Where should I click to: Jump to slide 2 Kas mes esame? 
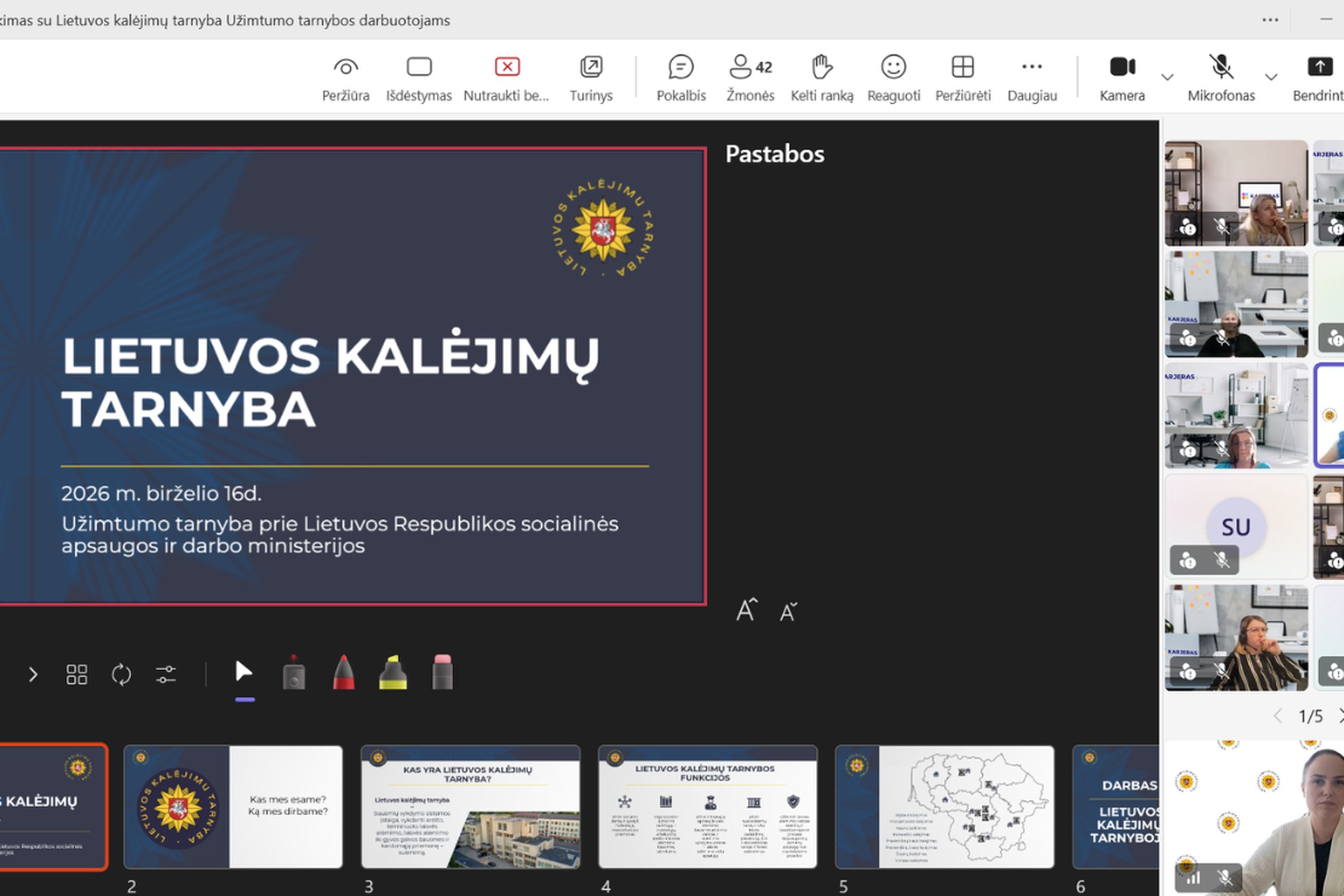pyautogui.click(x=233, y=807)
